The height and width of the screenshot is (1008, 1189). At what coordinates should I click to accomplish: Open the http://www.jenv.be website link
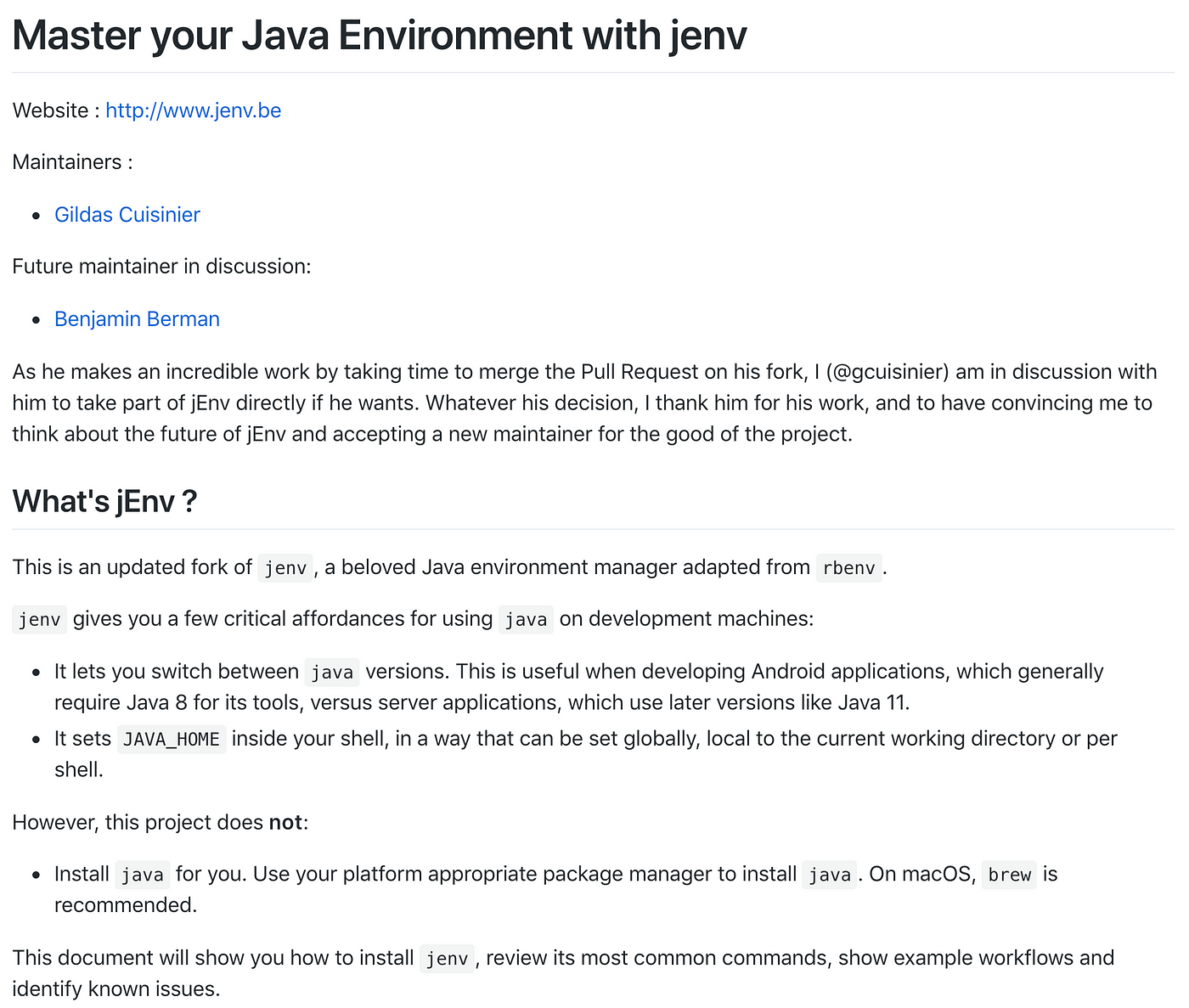click(193, 110)
